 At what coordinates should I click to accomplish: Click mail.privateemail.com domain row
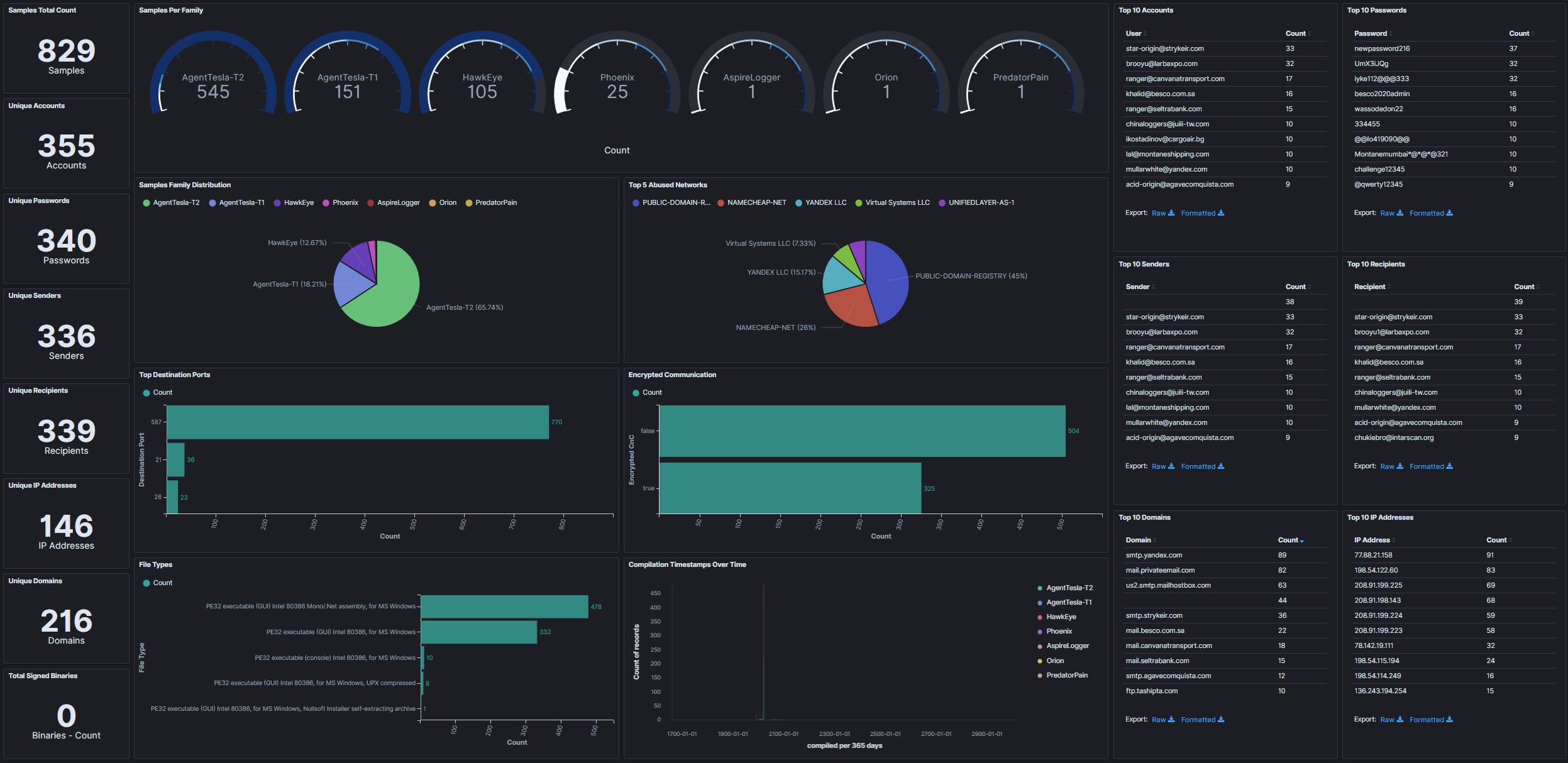(x=1225, y=570)
